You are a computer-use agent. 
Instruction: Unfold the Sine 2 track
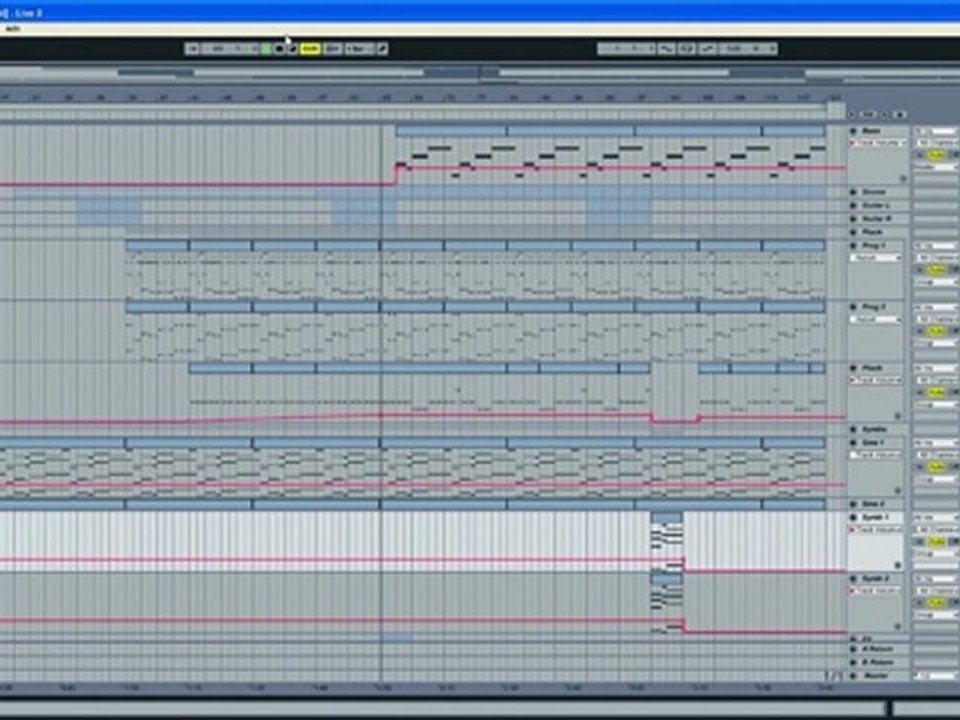(853, 504)
